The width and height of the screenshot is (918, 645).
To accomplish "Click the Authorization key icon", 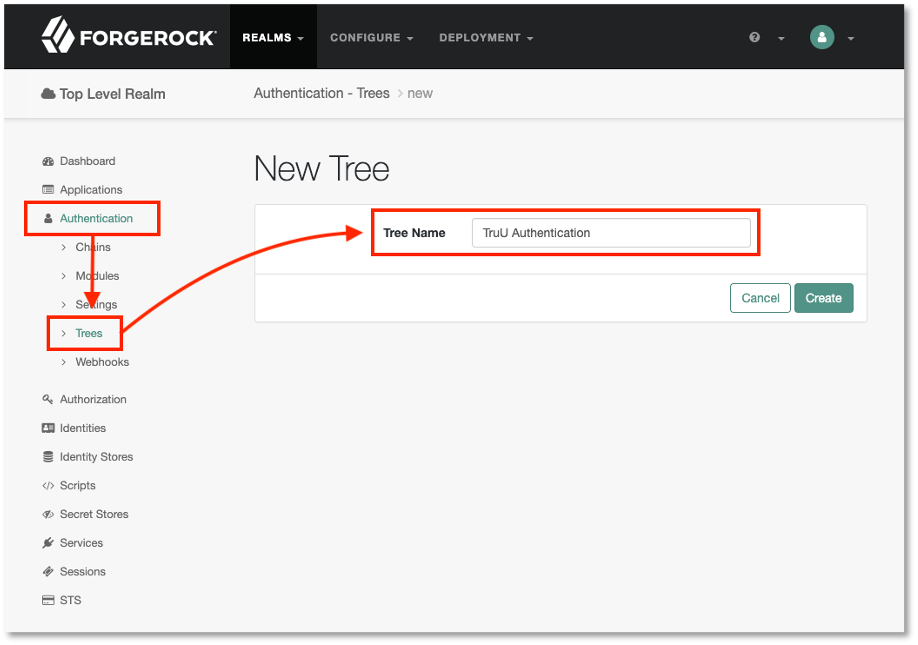I will tap(48, 399).
